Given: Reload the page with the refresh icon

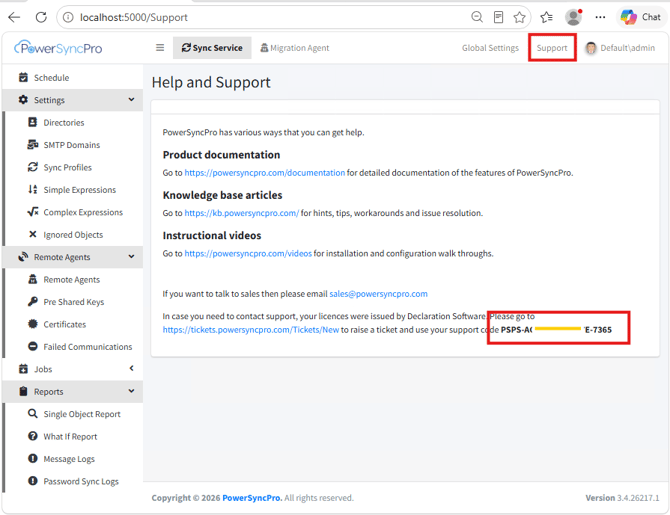Looking at the screenshot, I should coord(41,17).
